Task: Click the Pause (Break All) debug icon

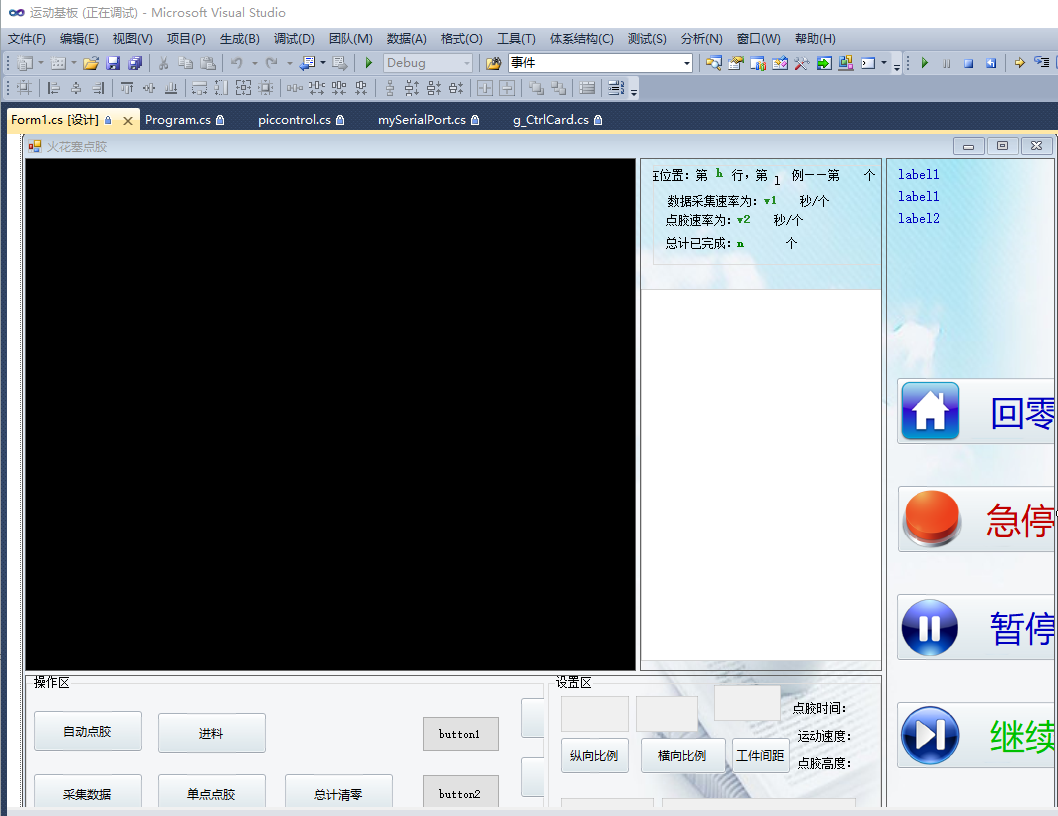Action: pos(946,63)
